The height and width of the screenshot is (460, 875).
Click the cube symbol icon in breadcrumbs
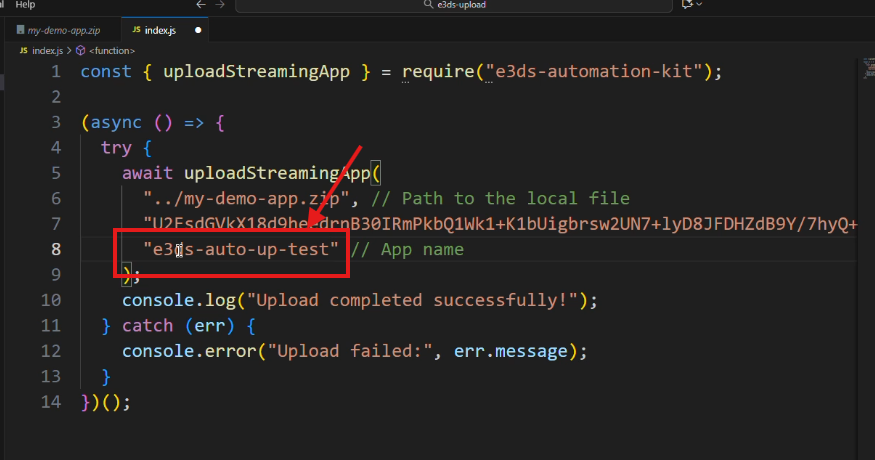tap(82, 49)
